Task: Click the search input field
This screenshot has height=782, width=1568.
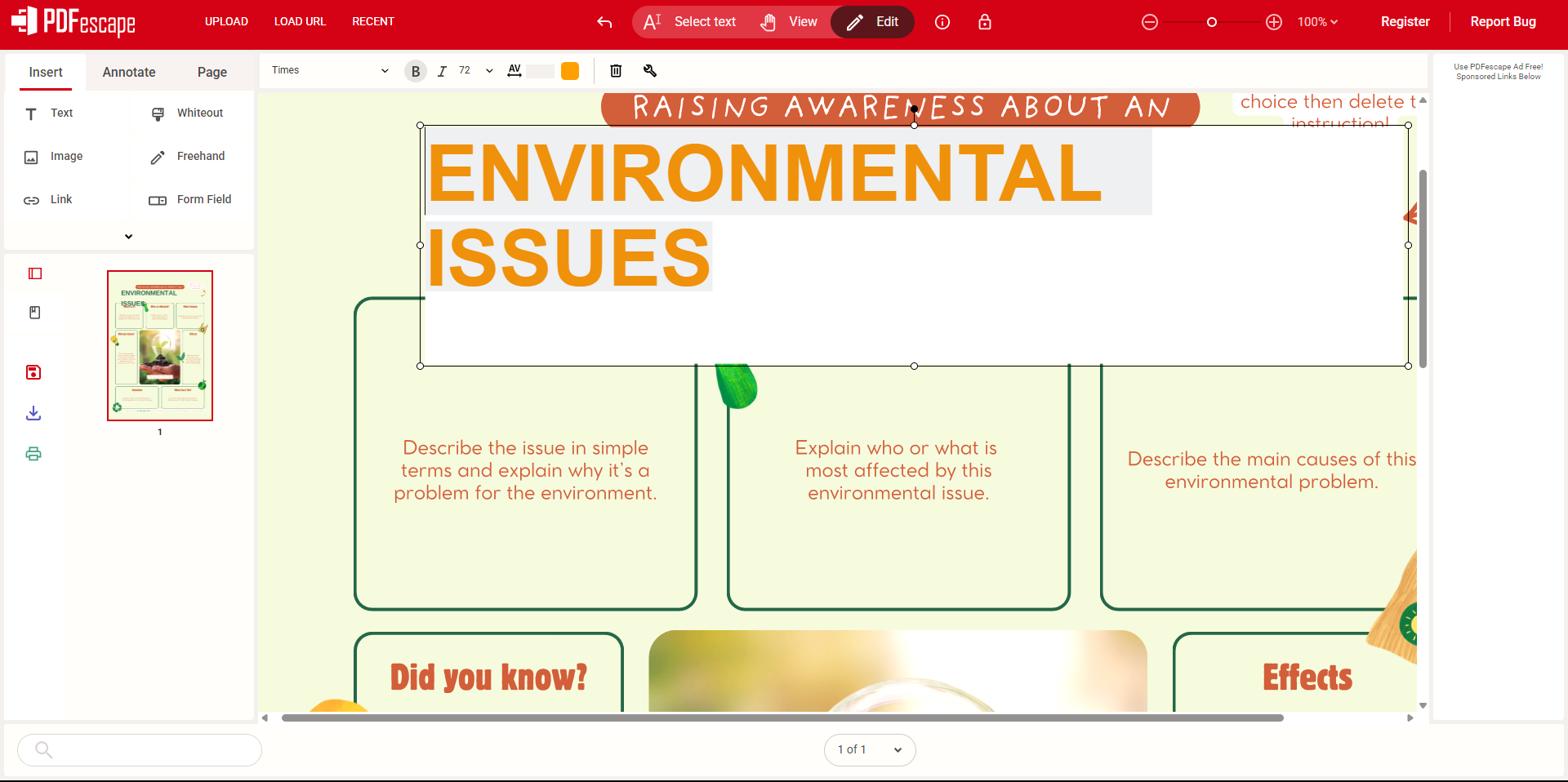Action: [140, 750]
